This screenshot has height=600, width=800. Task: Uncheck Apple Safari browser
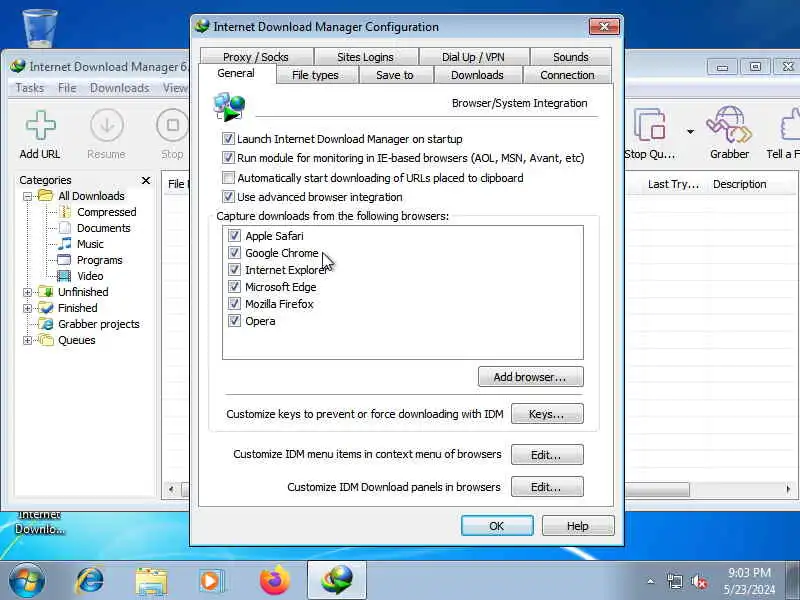(234, 236)
